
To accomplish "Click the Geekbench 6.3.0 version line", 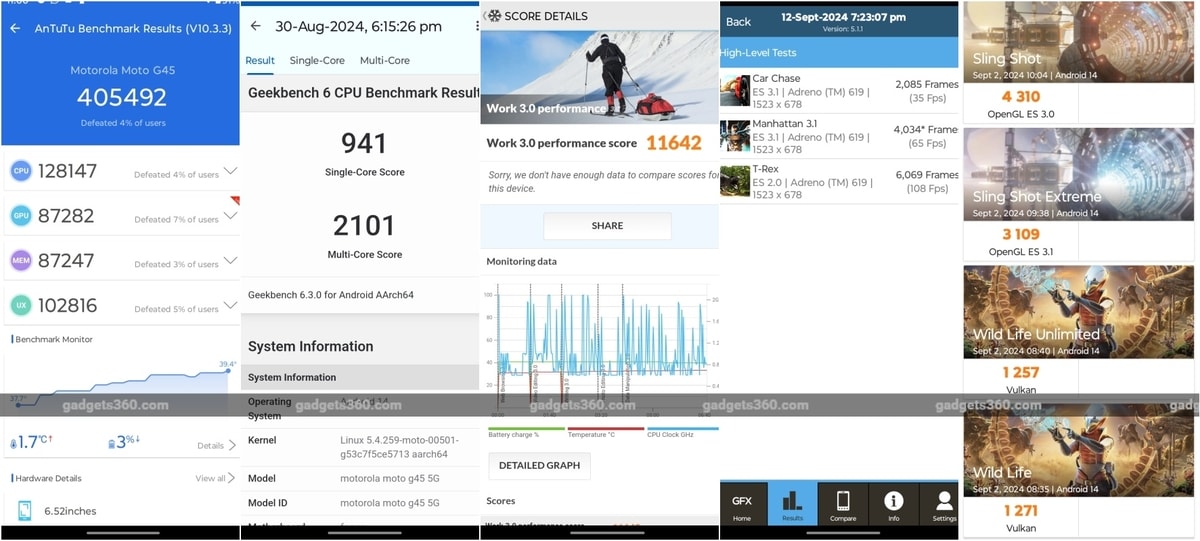I will (331, 295).
